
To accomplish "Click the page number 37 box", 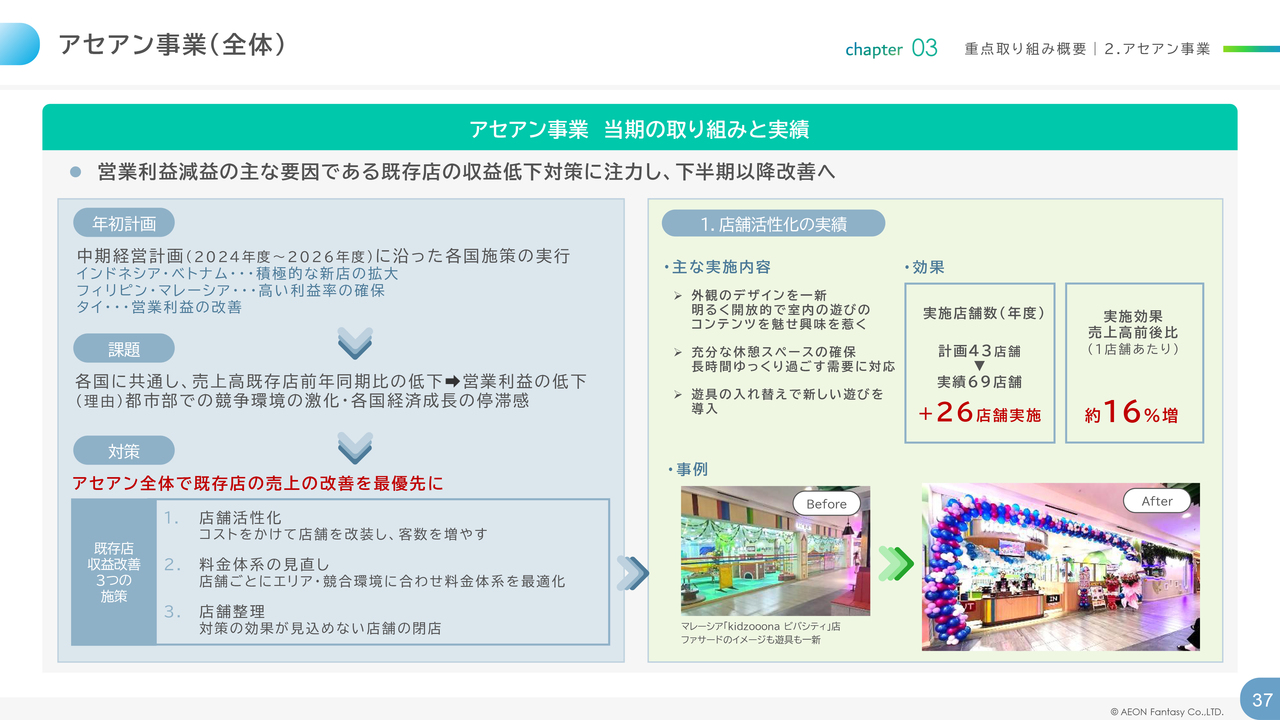I will tap(1260, 699).
